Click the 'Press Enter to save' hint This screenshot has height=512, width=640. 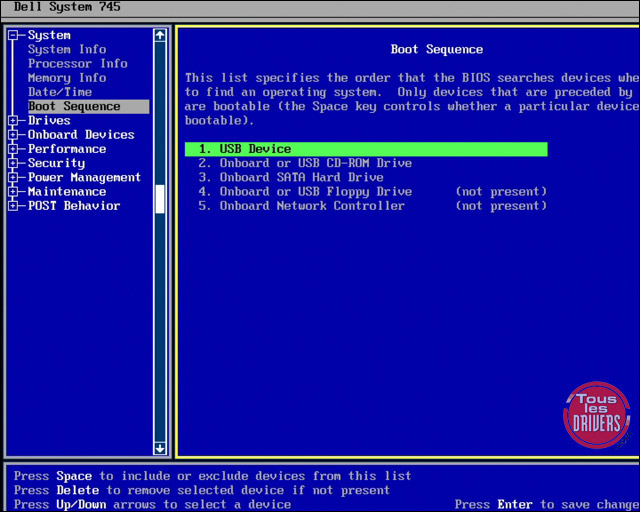547,505
